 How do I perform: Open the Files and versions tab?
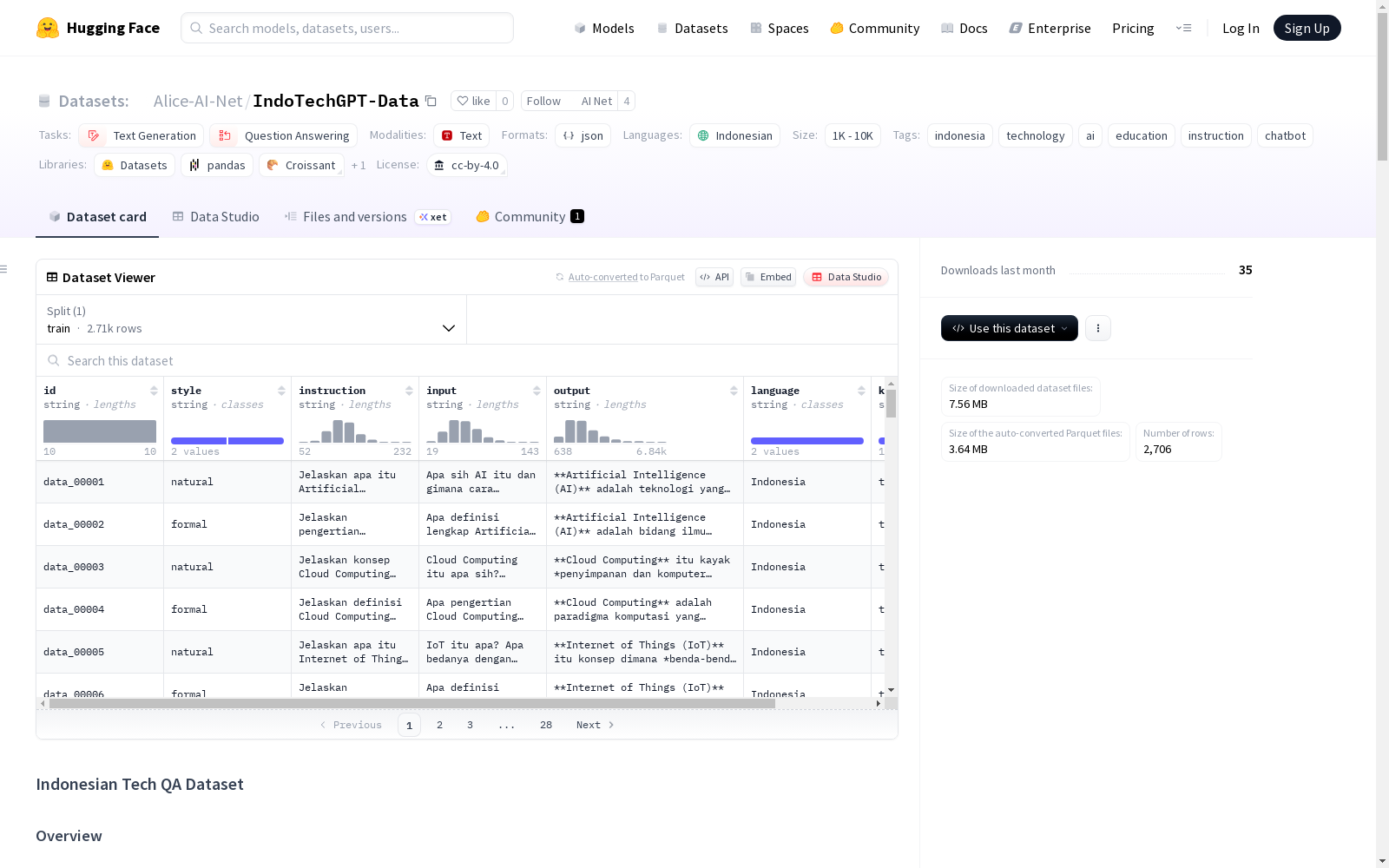click(x=367, y=217)
